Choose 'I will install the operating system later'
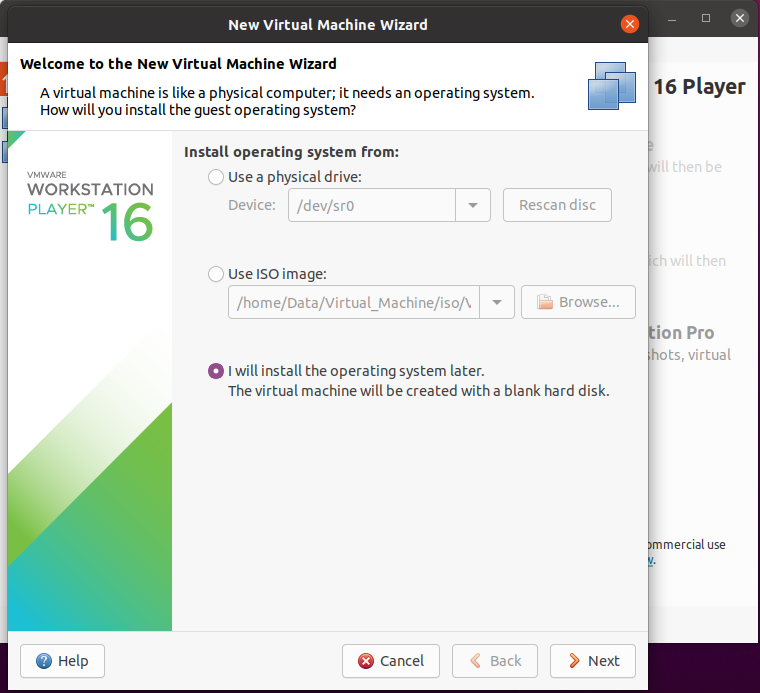 tap(216, 371)
